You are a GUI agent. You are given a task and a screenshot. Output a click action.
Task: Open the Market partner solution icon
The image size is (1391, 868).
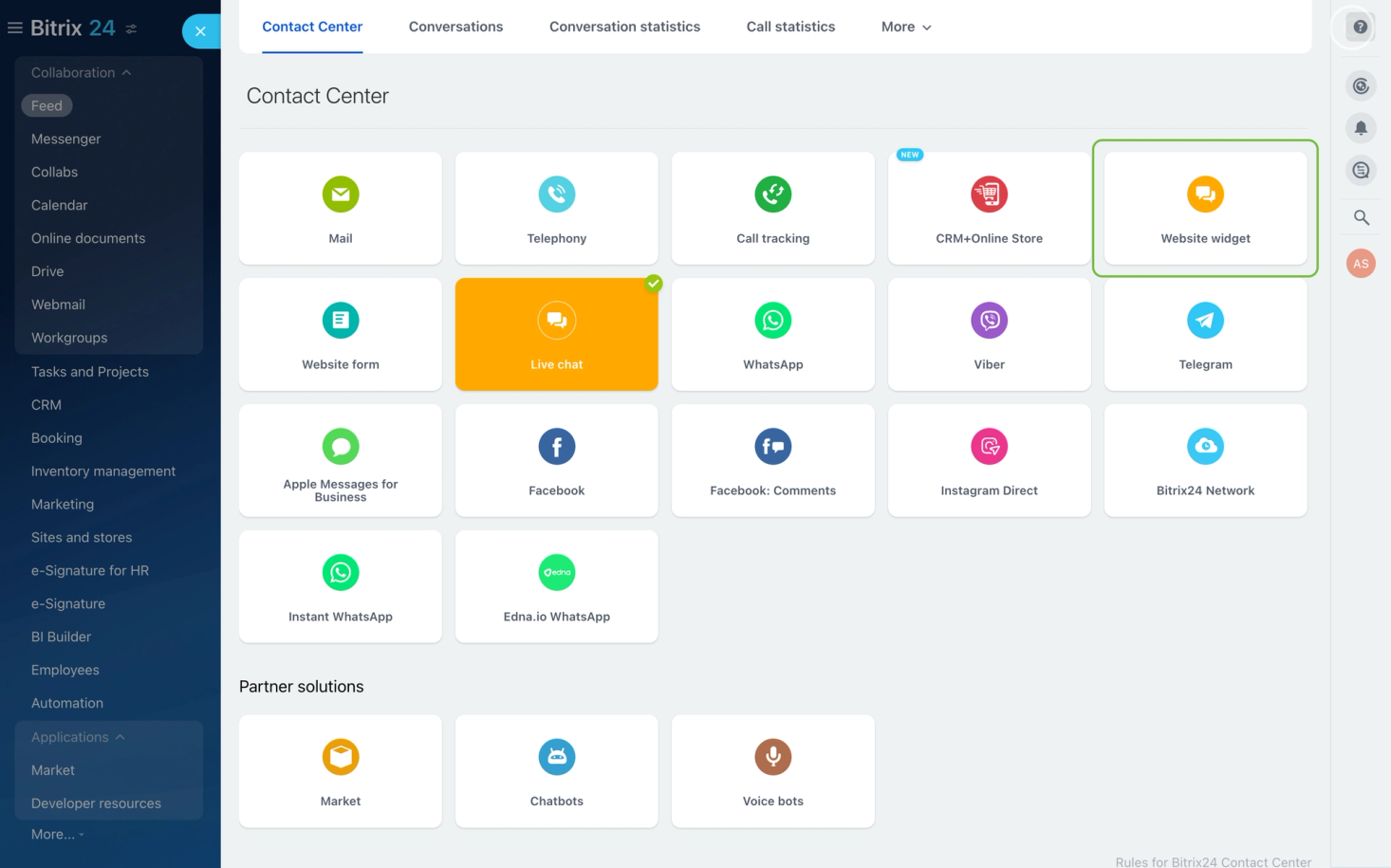pyautogui.click(x=341, y=757)
